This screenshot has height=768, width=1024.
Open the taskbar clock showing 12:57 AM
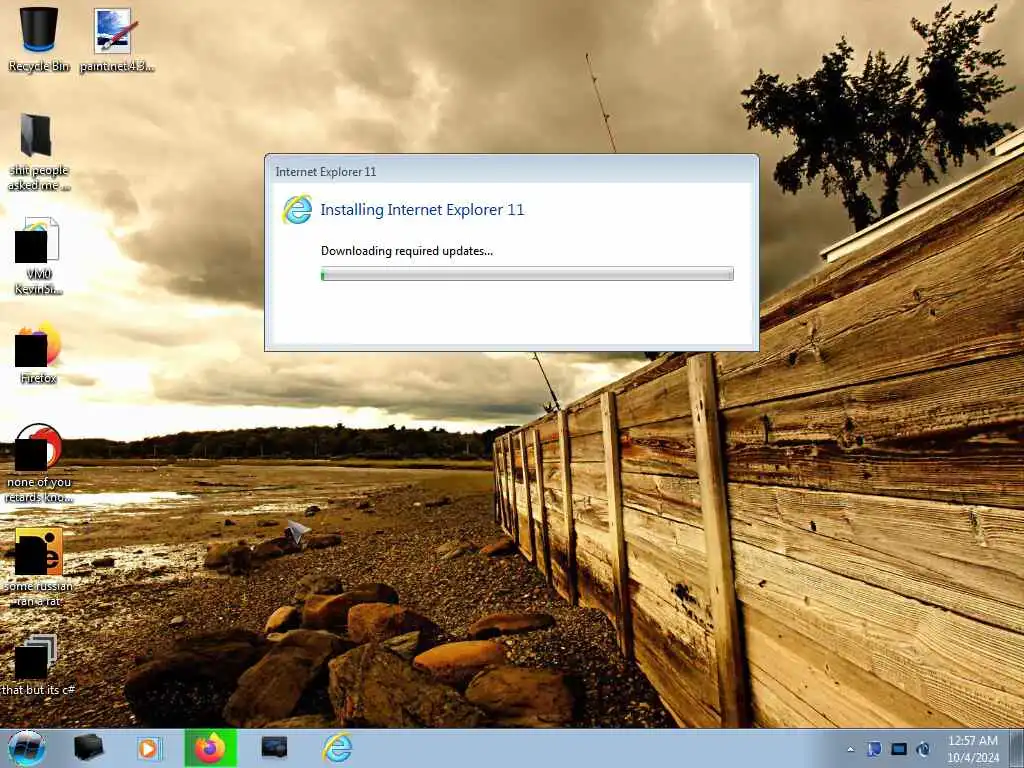point(973,749)
